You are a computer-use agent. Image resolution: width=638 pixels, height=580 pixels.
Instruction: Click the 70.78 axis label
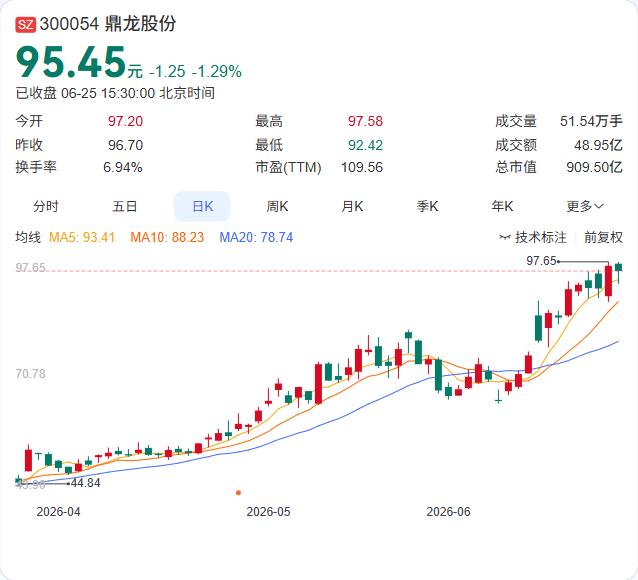pyautogui.click(x=31, y=374)
